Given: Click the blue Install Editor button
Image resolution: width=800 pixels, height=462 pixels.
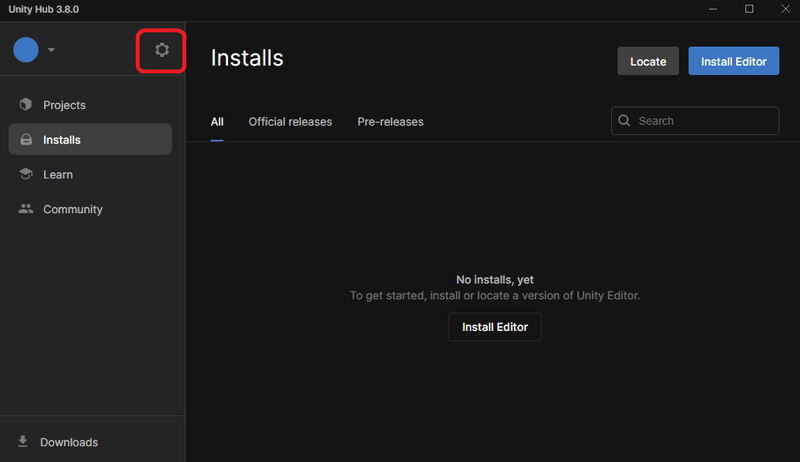Looking at the screenshot, I should click(734, 61).
